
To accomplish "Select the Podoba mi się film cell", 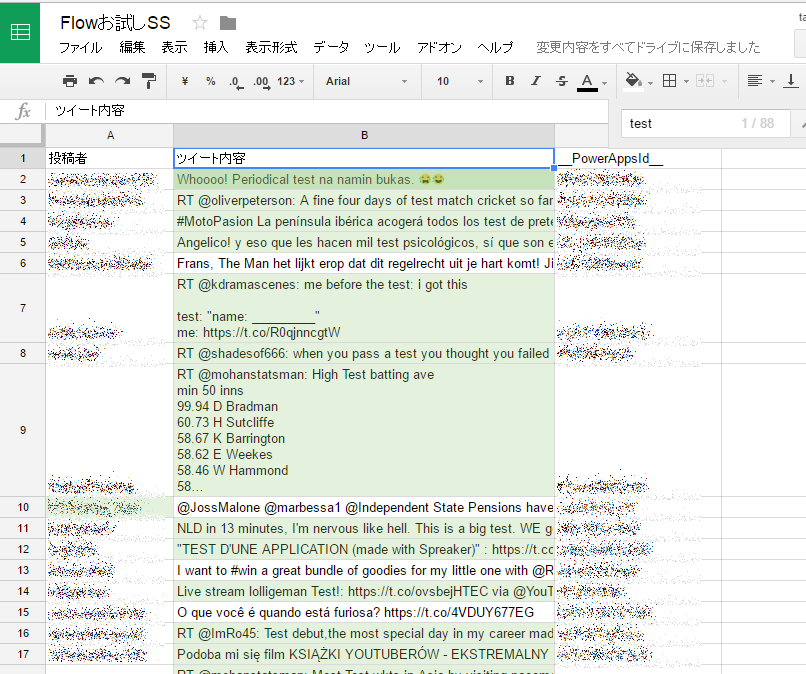I will pyautogui.click(x=364, y=654).
